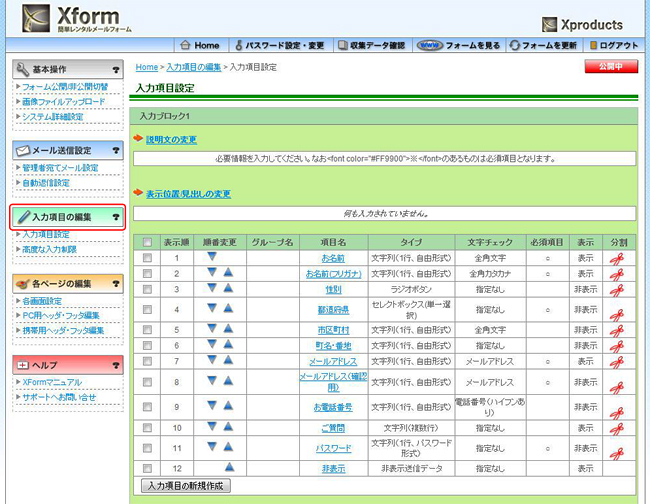
Task: Click scissors split icon in パスワード row
Action: tap(617, 454)
